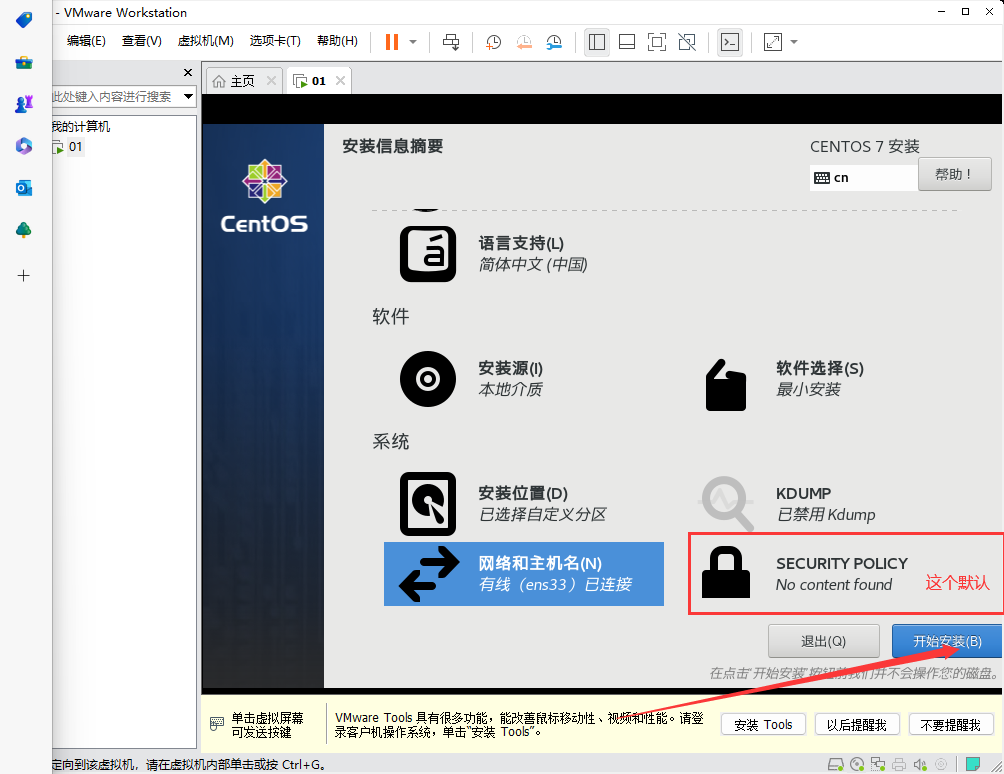1004x774 pixels.
Task: Revert VM to previous snapshot
Action: point(524,42)
